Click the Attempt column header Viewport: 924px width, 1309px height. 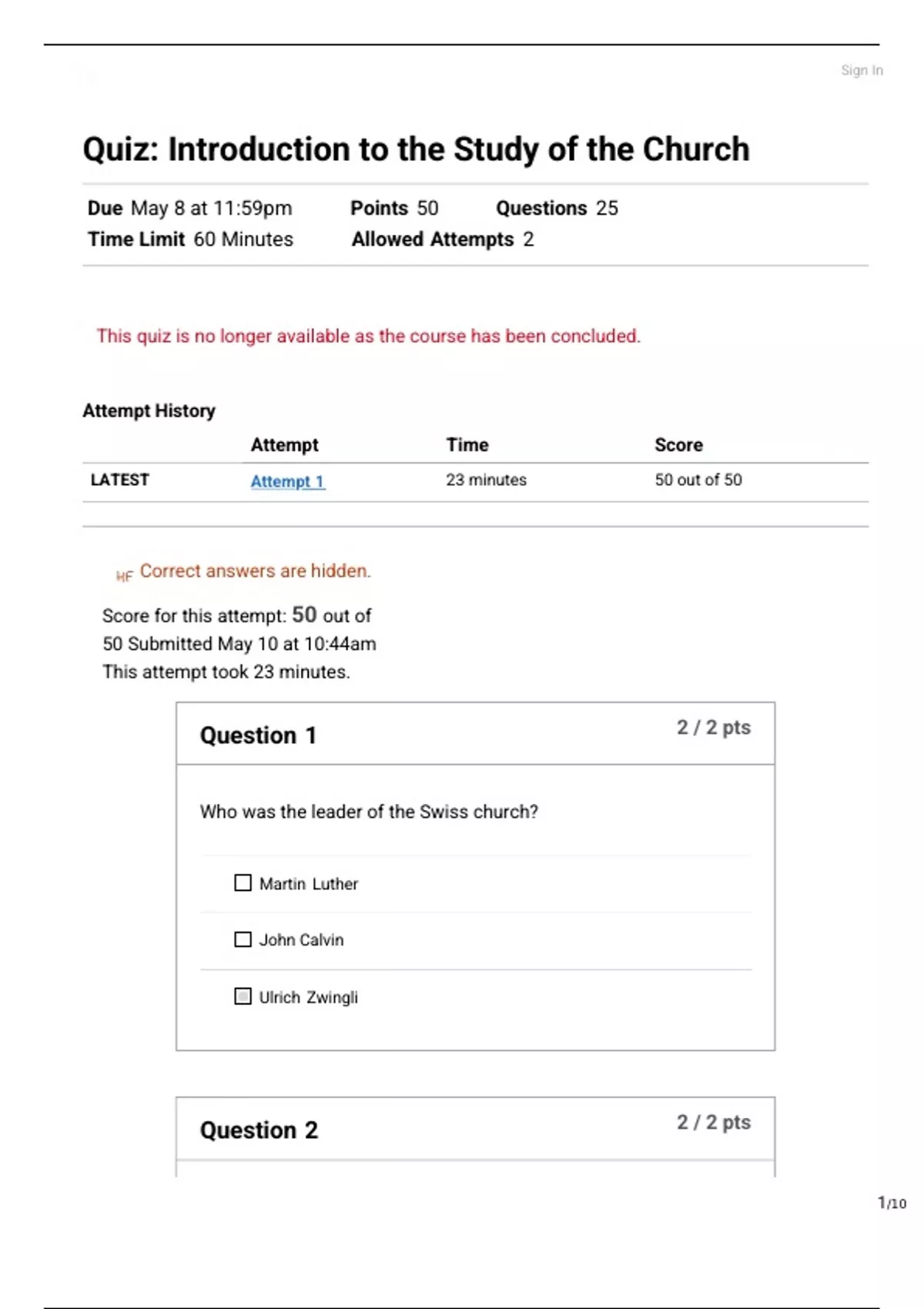(284, 445)
